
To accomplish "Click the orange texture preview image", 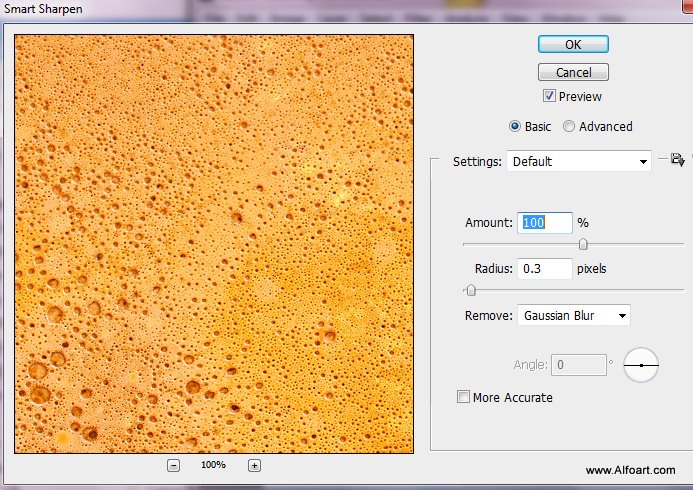I will coord(214,244).
